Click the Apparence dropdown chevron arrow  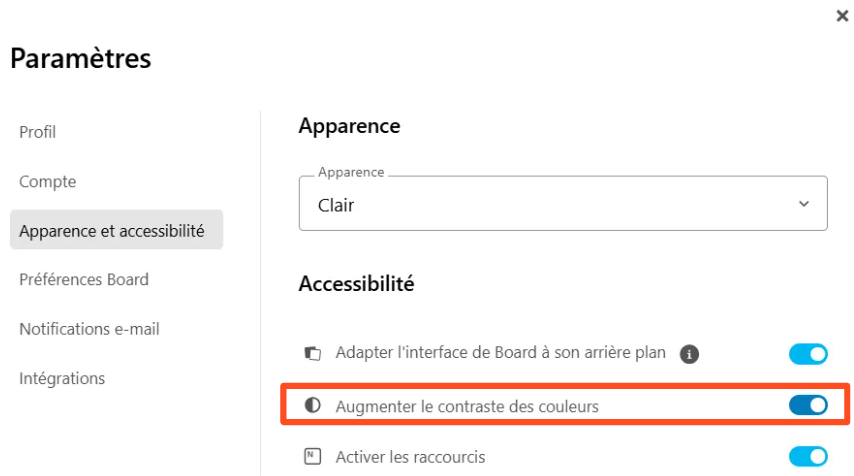804,204
